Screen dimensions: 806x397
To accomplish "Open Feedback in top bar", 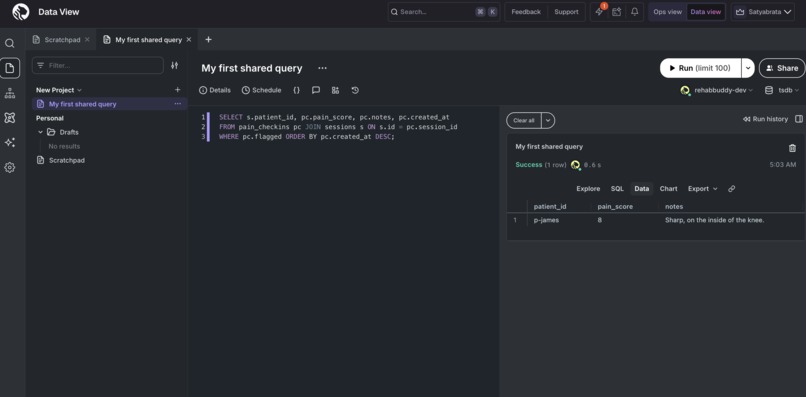I will (x=526, y=12).
